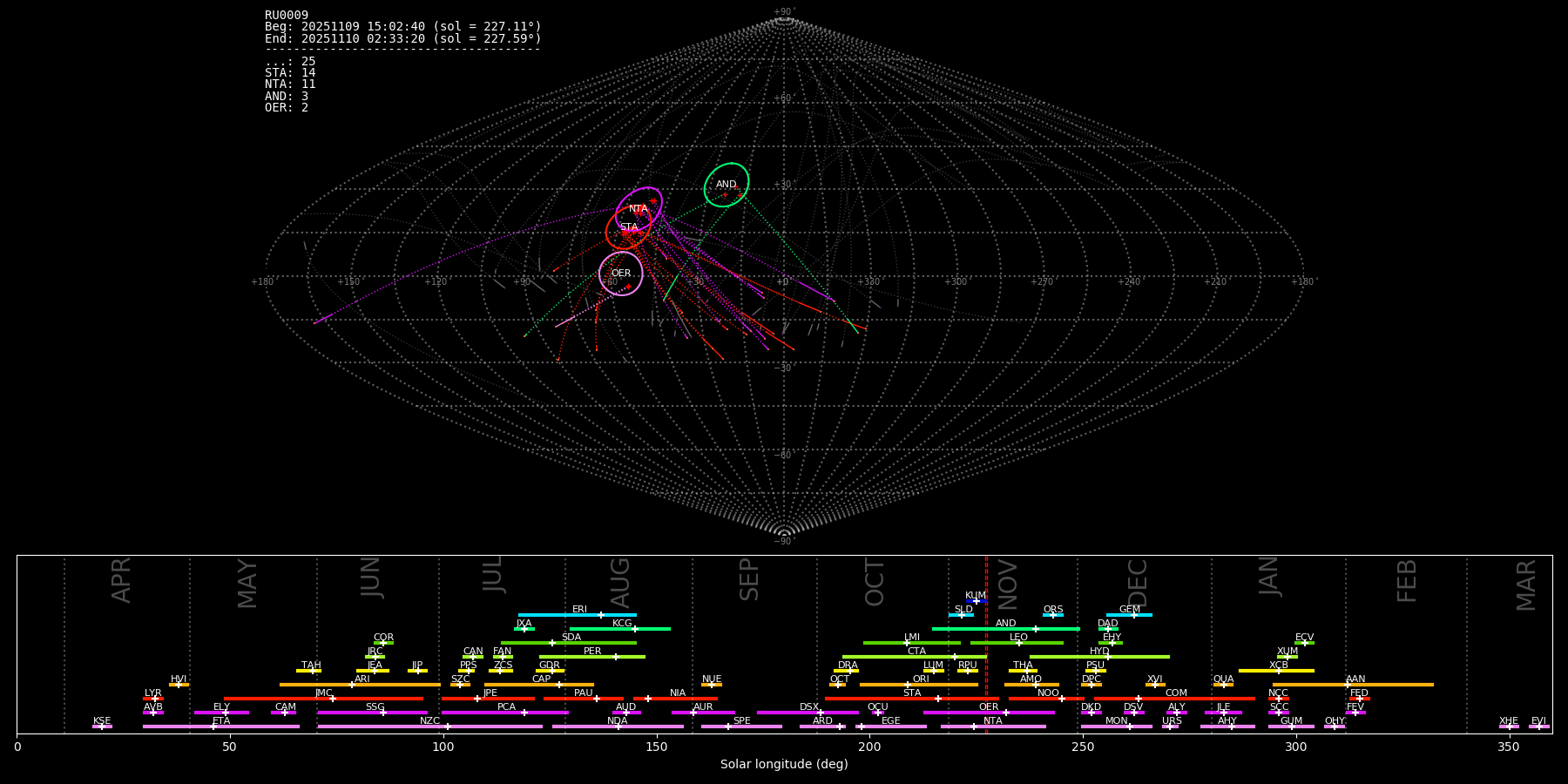The width and height of the screenshot is (1568, 784).
Task: Click the 'Solar longitude (deg)' axis label
Action: coord(784,764)
